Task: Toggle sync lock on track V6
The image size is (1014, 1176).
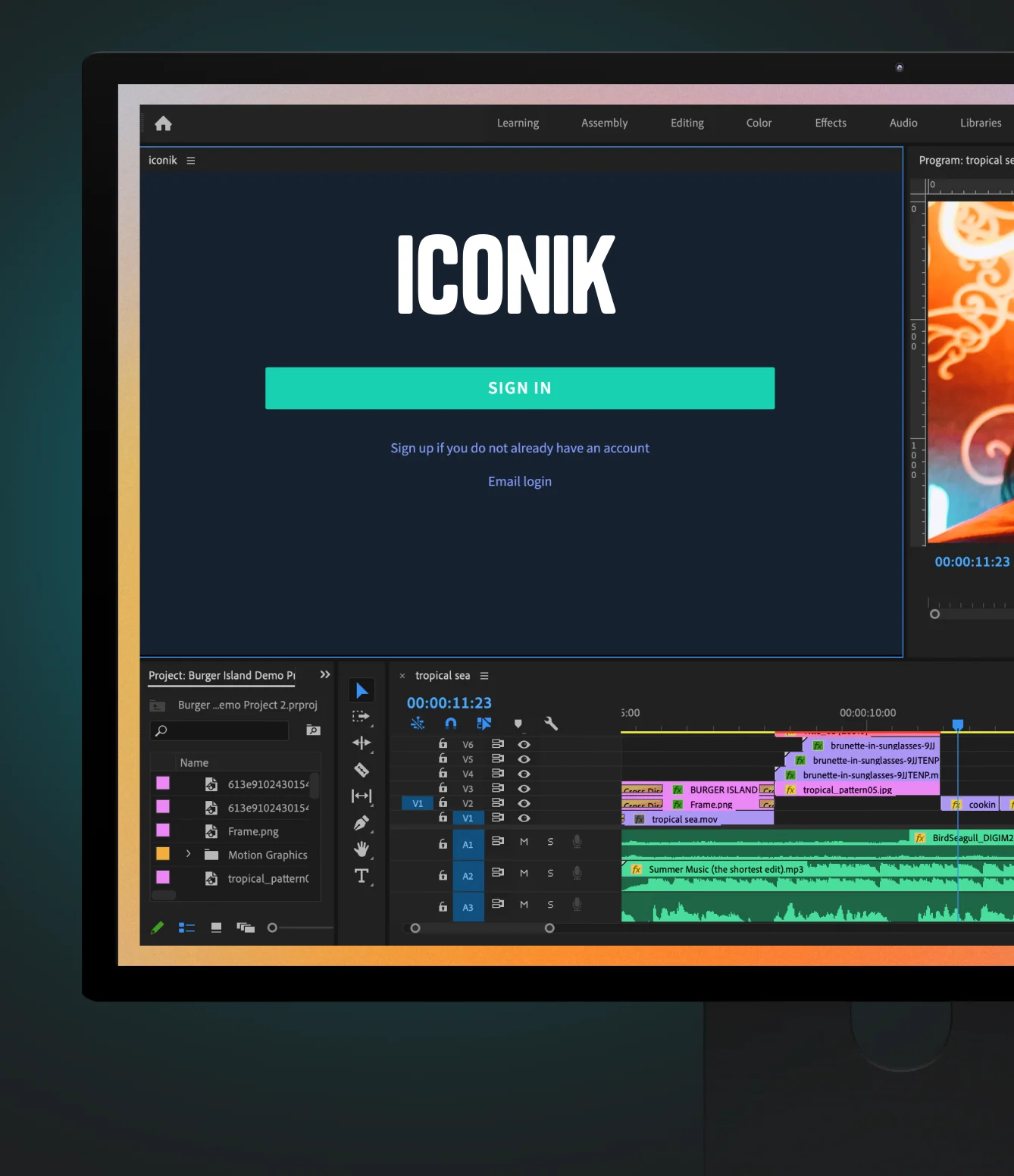Action: click(x=498, y=744)
